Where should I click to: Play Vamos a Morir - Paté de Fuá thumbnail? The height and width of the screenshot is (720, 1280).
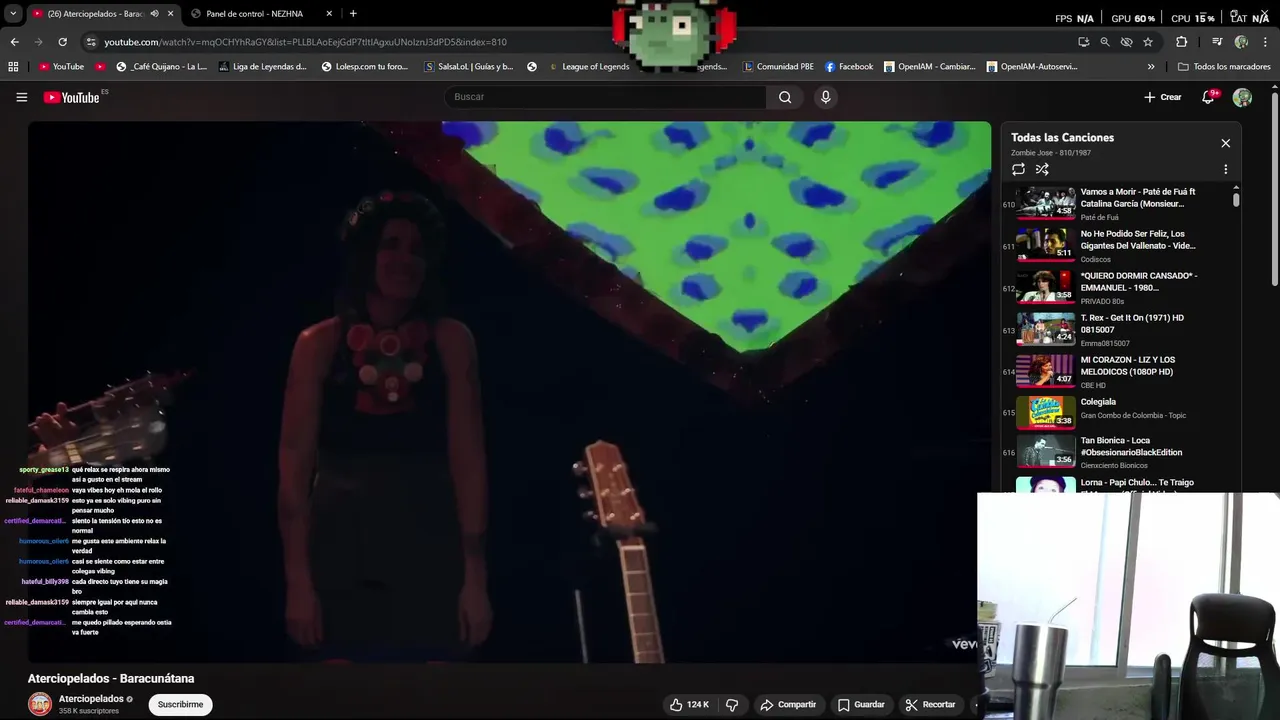(1046, 203)
